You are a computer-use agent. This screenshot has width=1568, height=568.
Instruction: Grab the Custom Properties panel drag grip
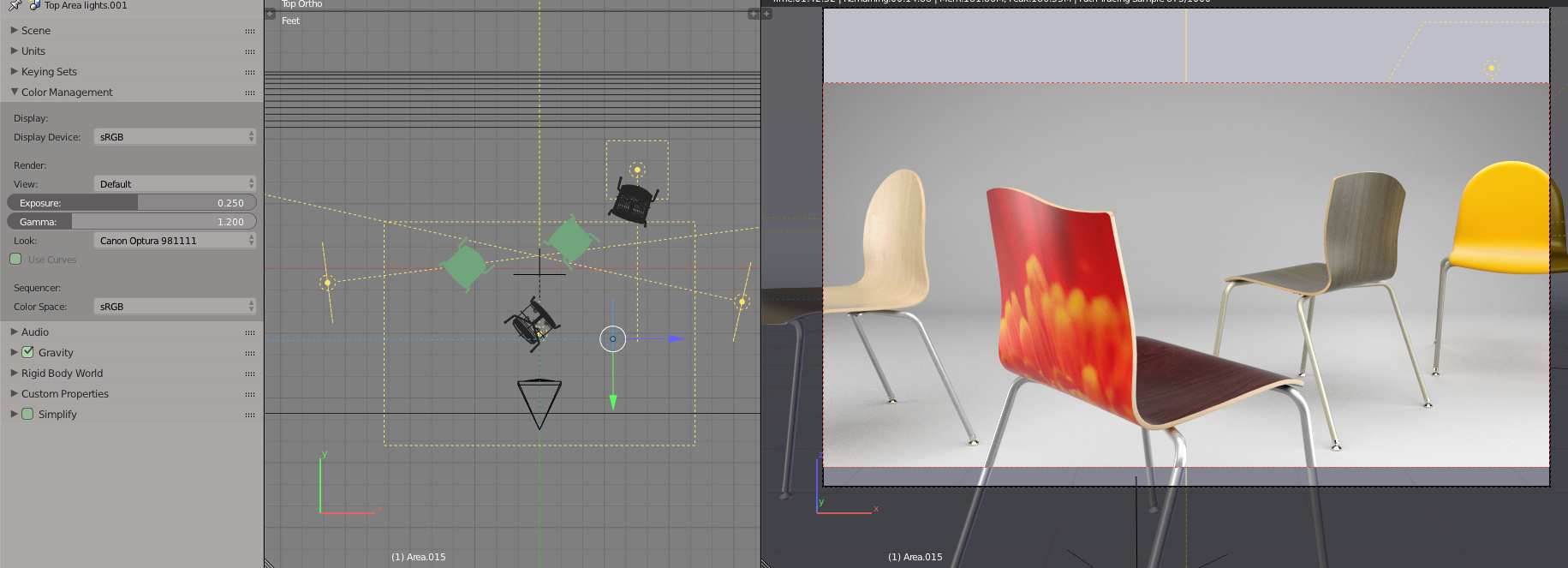(250, 394)
